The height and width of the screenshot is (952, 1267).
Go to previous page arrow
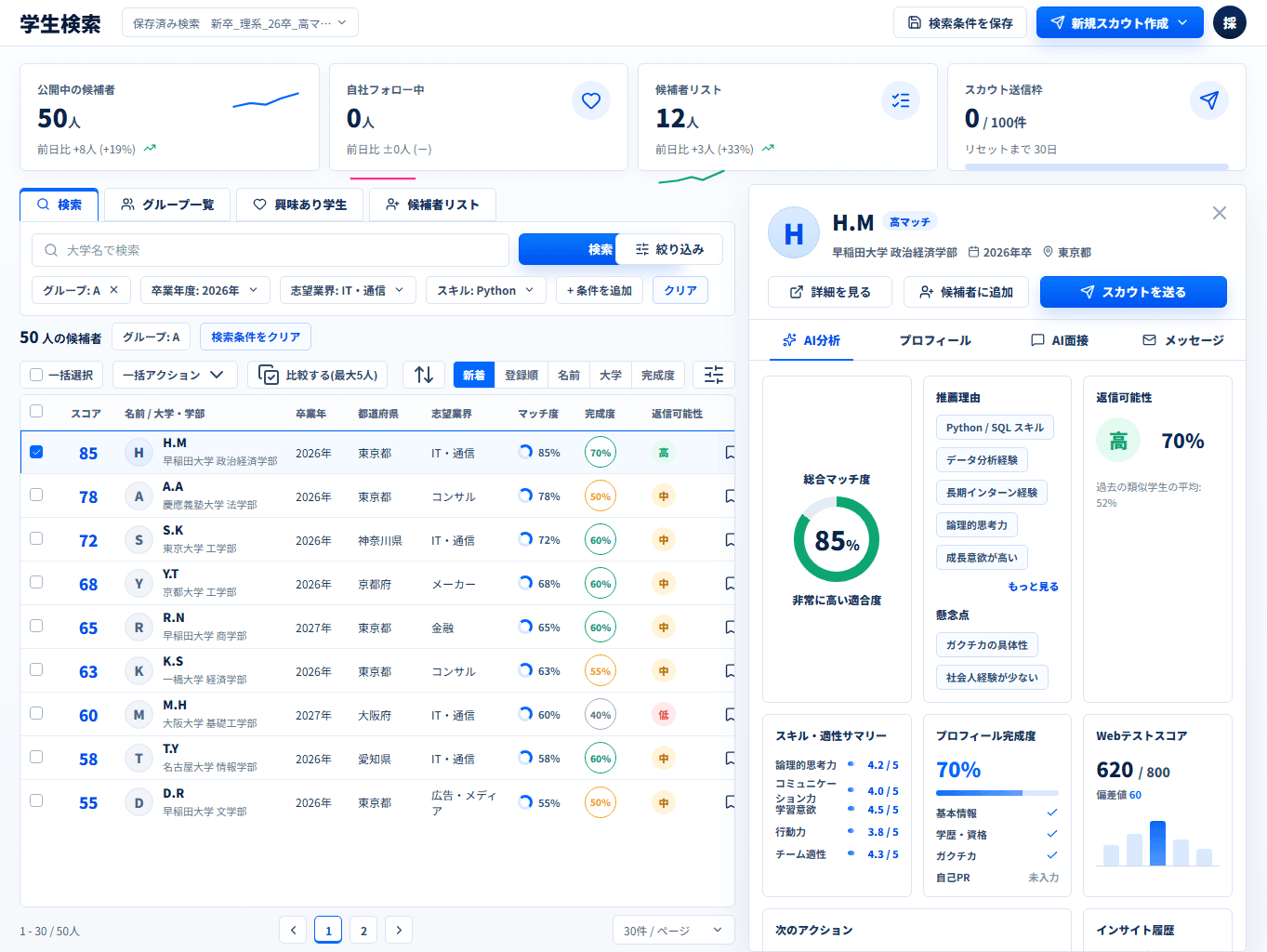(293, 930)
